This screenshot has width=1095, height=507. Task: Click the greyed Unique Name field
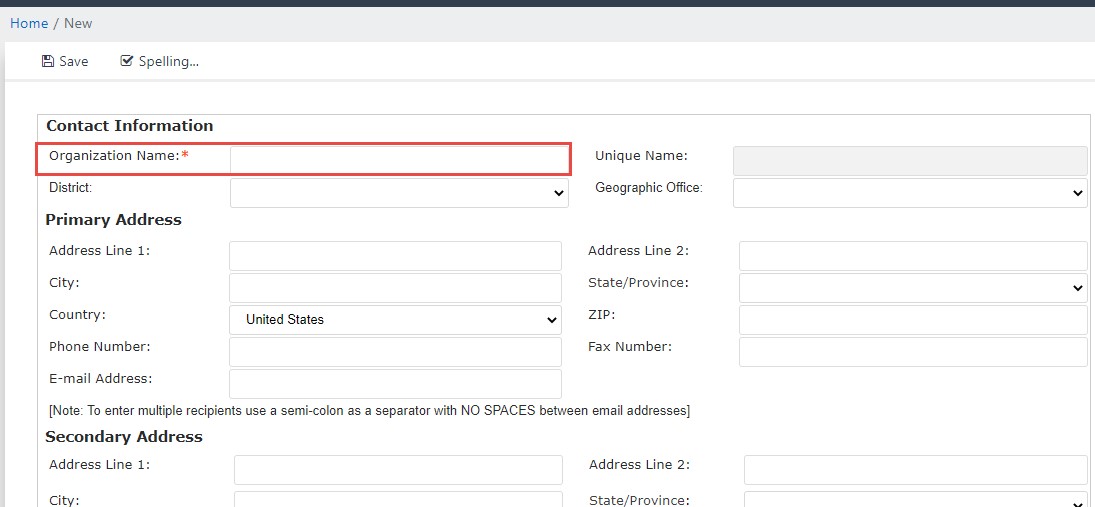coord(910,161)
